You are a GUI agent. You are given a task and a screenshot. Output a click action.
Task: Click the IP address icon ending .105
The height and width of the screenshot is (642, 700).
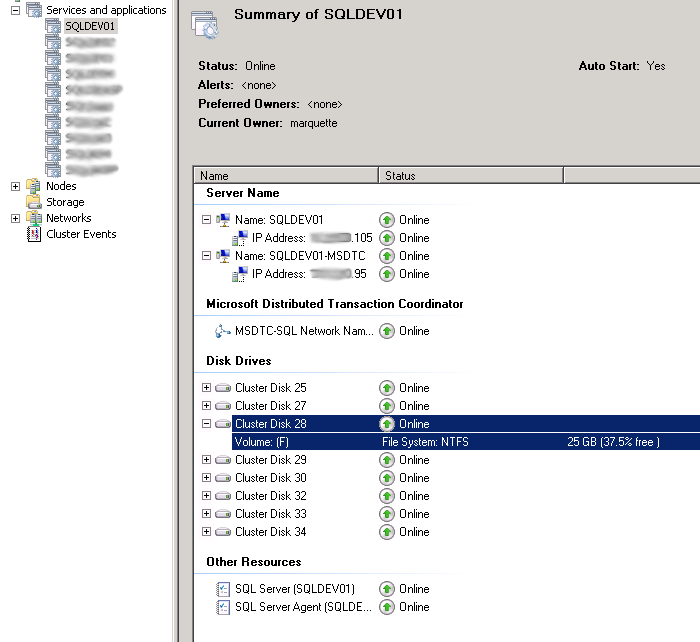point(240,238)
